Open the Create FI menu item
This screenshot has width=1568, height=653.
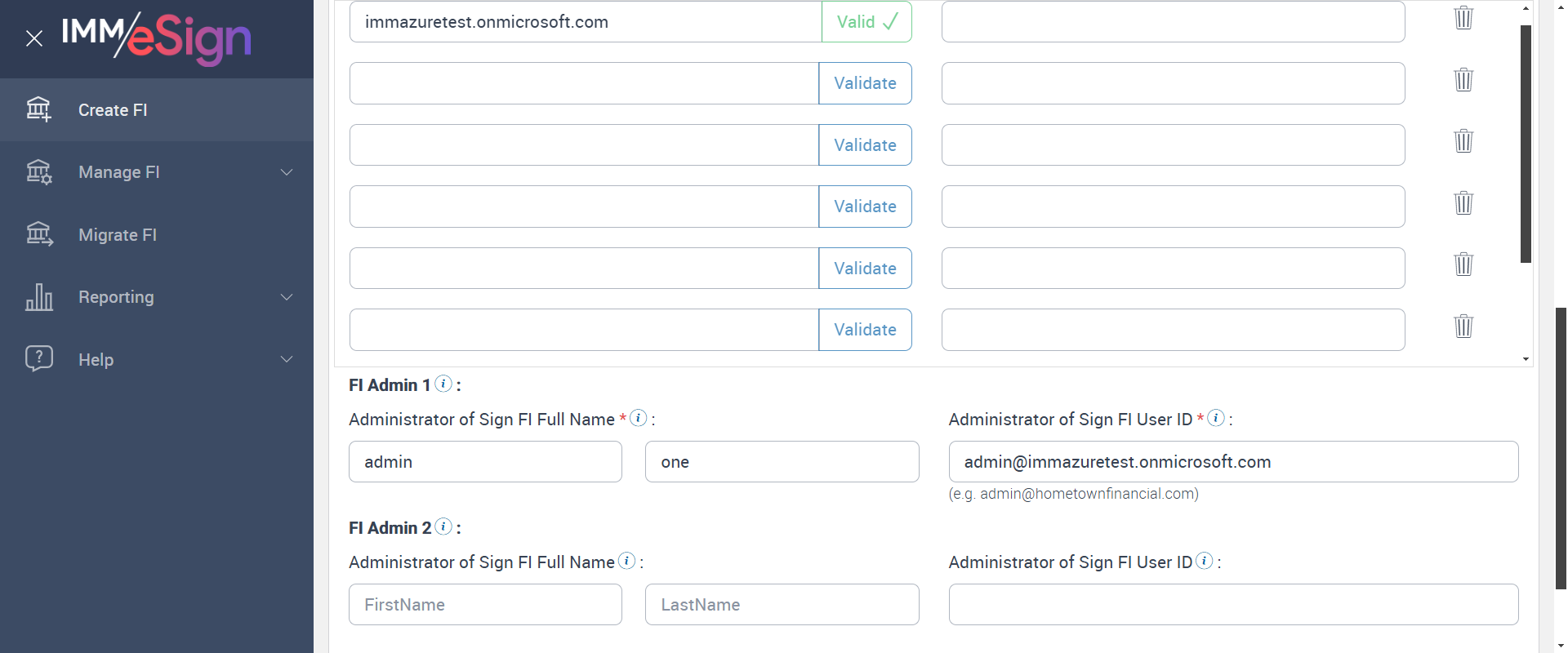(x=113, y=110)
